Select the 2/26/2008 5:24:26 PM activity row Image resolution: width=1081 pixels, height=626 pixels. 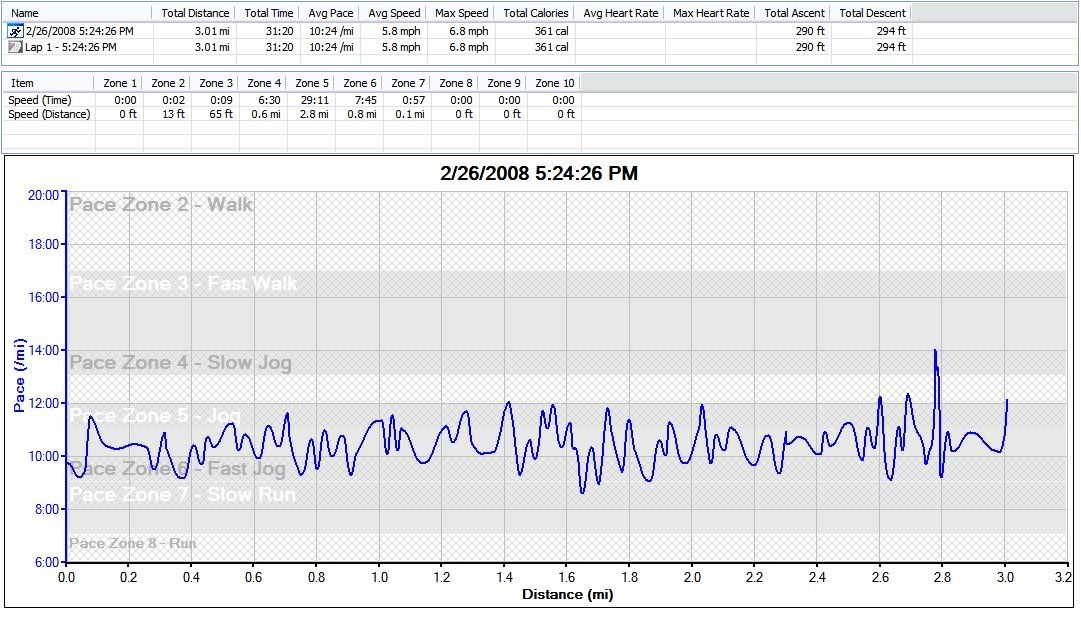78,31
